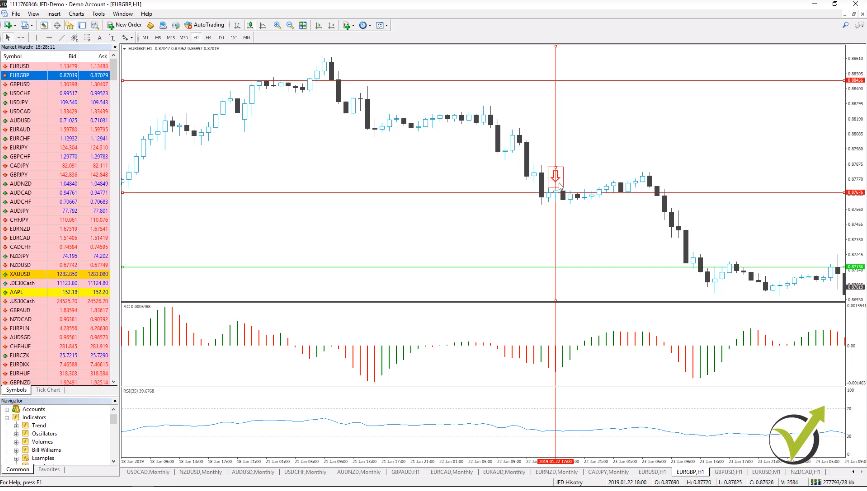This screenshot has width=867, height=491.
Task: Select XAUUSD in Market Watch
Action: 55,274
